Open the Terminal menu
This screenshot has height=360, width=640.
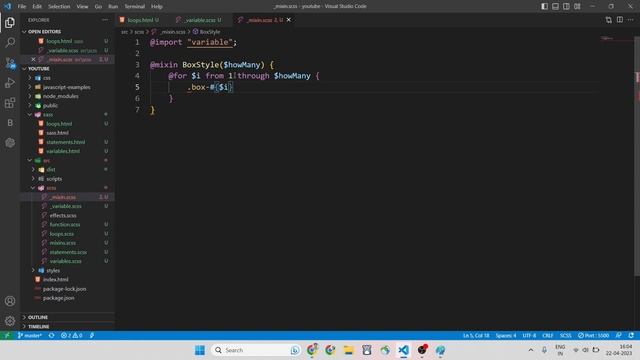tap(134, 6)
